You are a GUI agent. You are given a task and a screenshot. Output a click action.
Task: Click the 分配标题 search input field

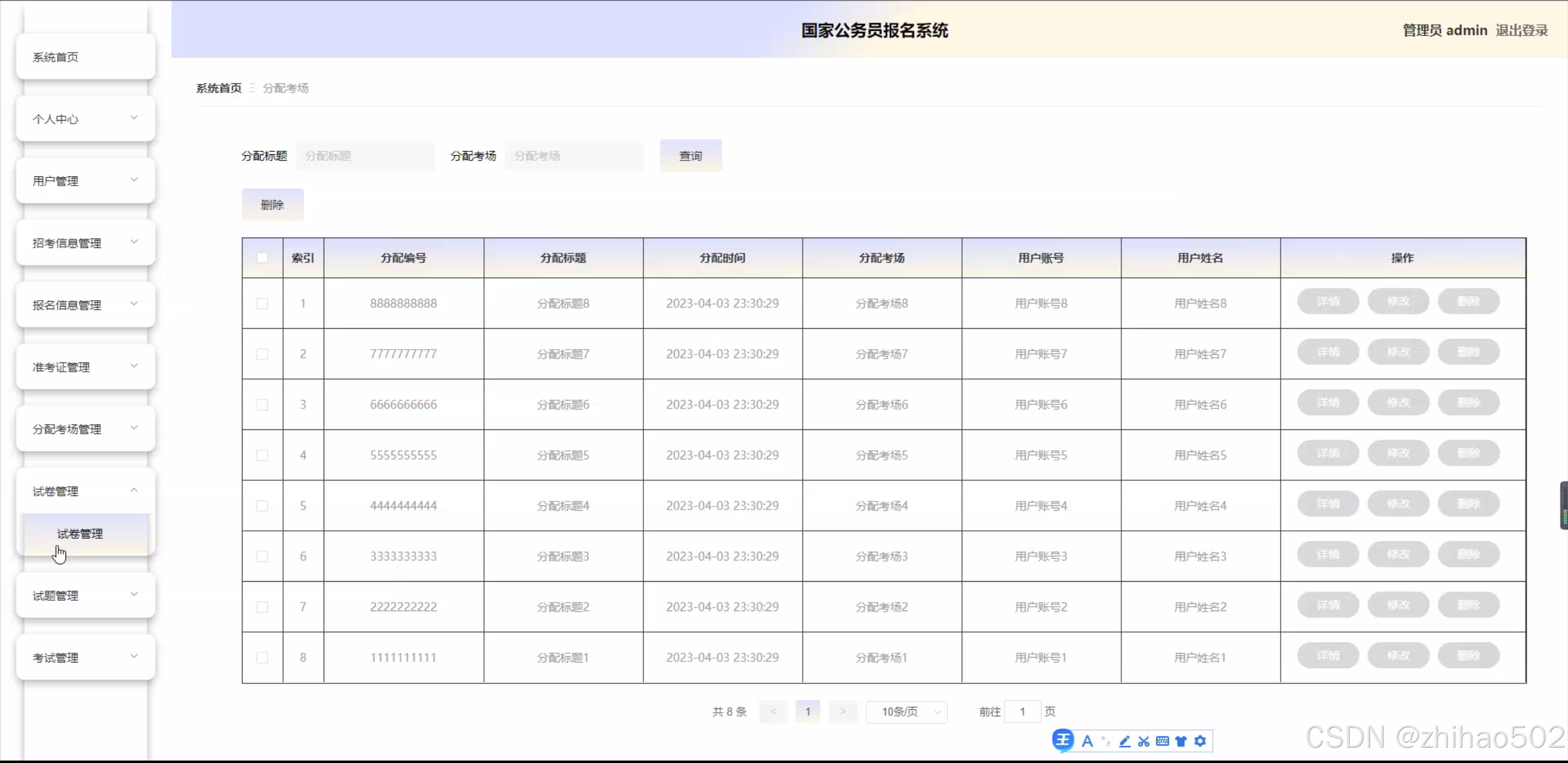[x=365, y=156]
